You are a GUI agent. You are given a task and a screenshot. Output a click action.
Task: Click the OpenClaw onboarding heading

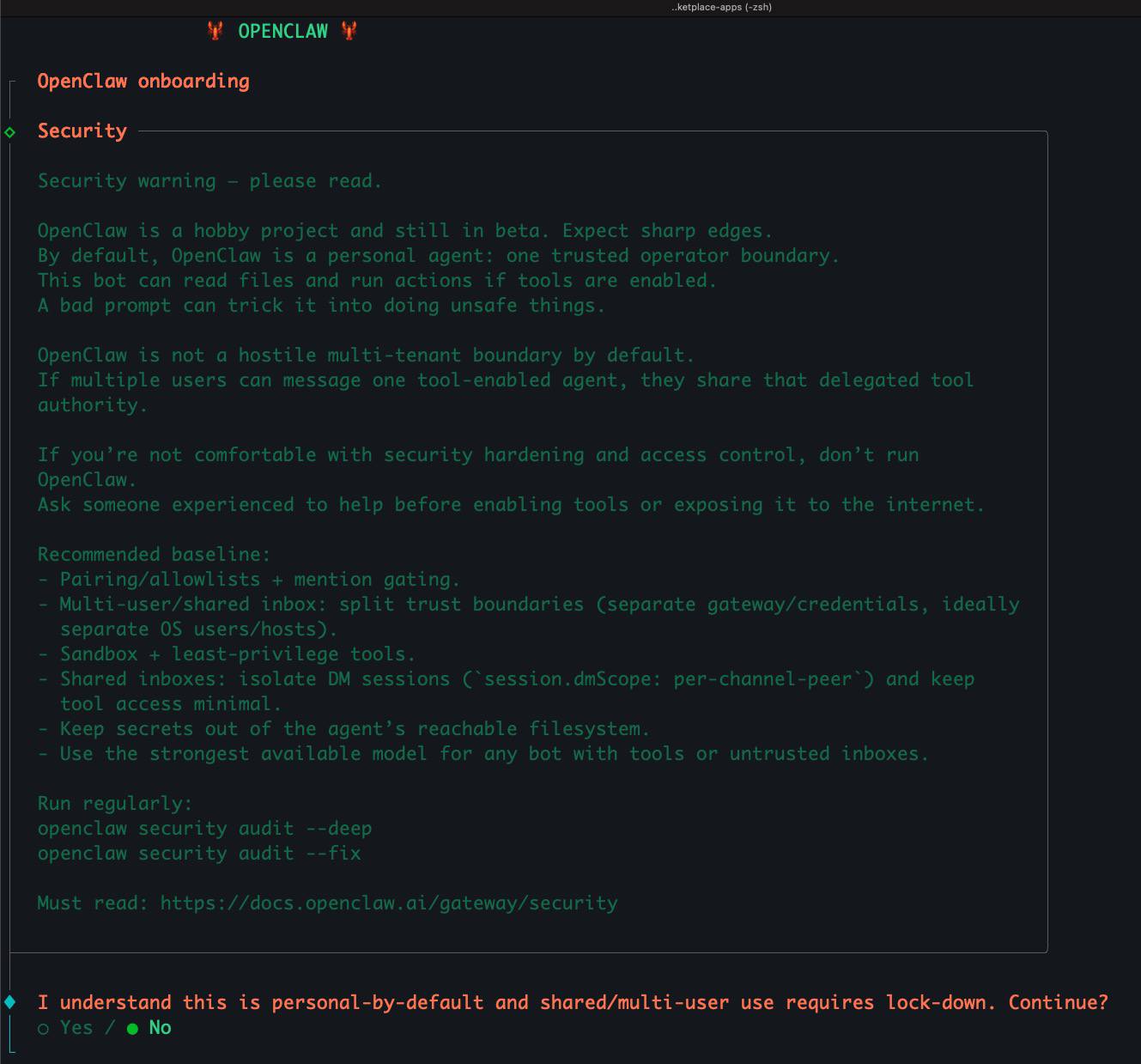tap(143, 81)
